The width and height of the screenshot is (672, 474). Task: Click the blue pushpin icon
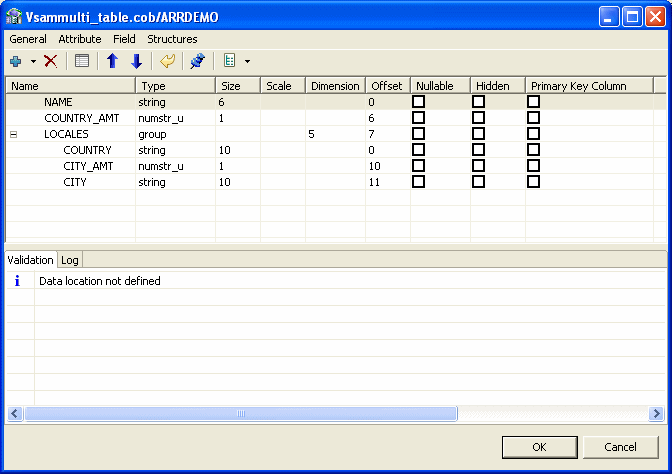pos(197,61)
